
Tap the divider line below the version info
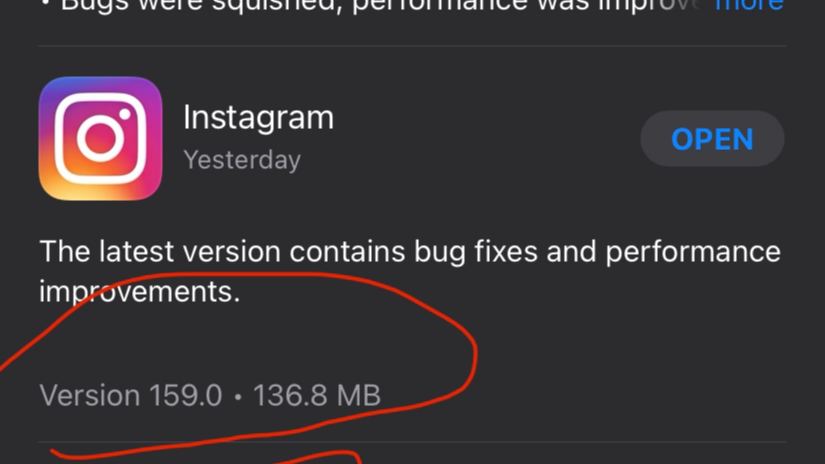(x=412, y=442)
